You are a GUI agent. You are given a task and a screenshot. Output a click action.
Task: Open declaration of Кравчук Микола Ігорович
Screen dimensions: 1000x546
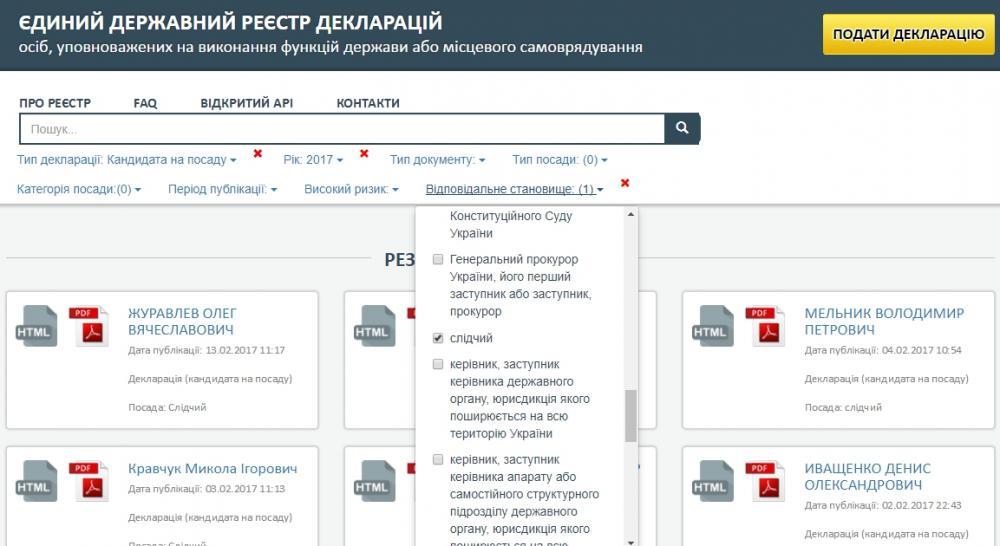click(212, 469)
